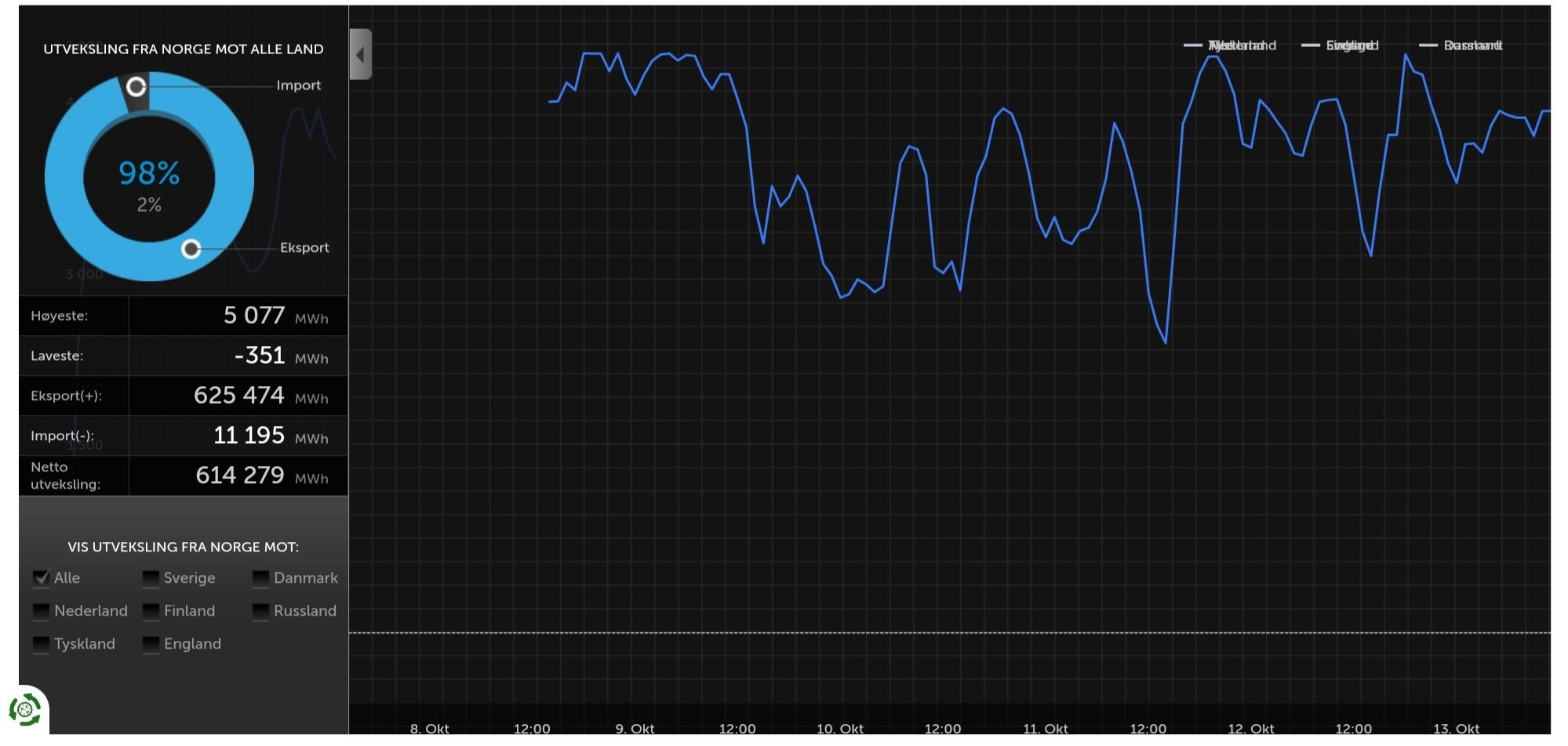Turn on the Finland checkbox
Image resolution: width=1568 pixels, height=746 pixels.
[151, 611]
